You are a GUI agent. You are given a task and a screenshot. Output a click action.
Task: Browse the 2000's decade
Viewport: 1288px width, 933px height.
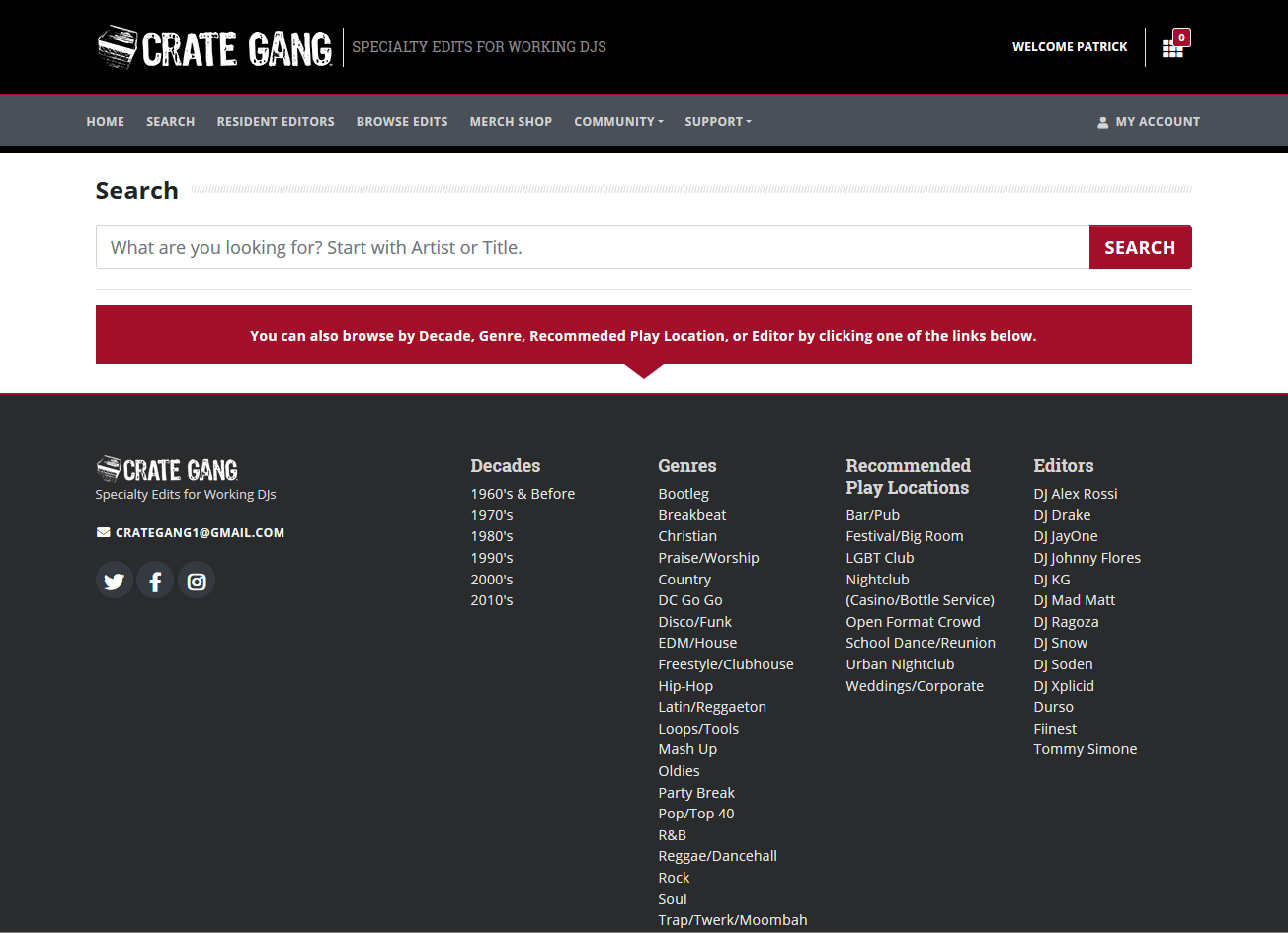492,580
